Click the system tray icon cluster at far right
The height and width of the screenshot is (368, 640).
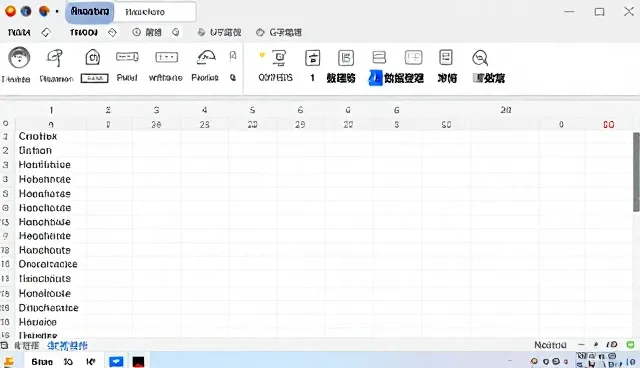point(606,360)
